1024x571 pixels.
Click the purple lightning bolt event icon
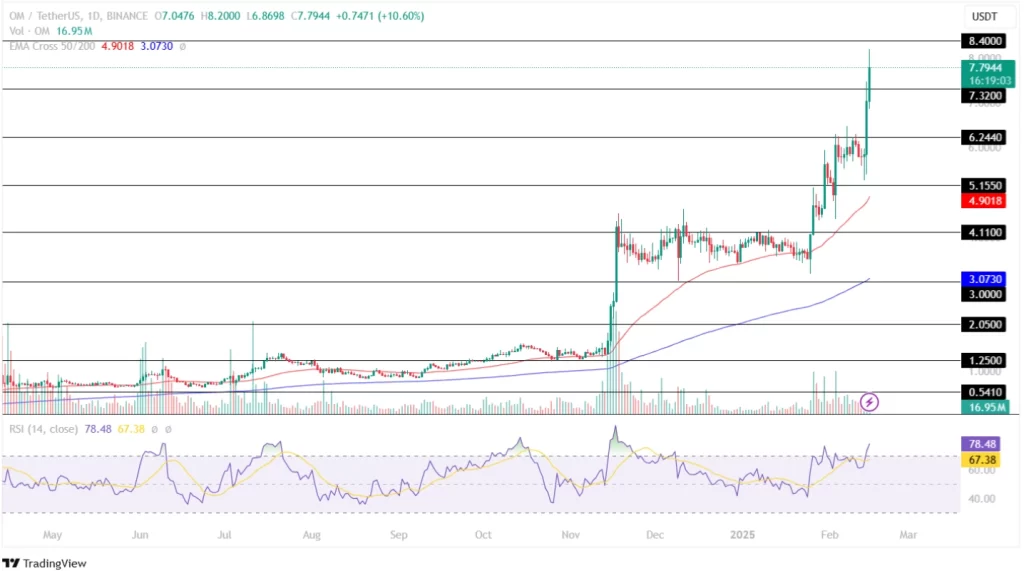869,402
